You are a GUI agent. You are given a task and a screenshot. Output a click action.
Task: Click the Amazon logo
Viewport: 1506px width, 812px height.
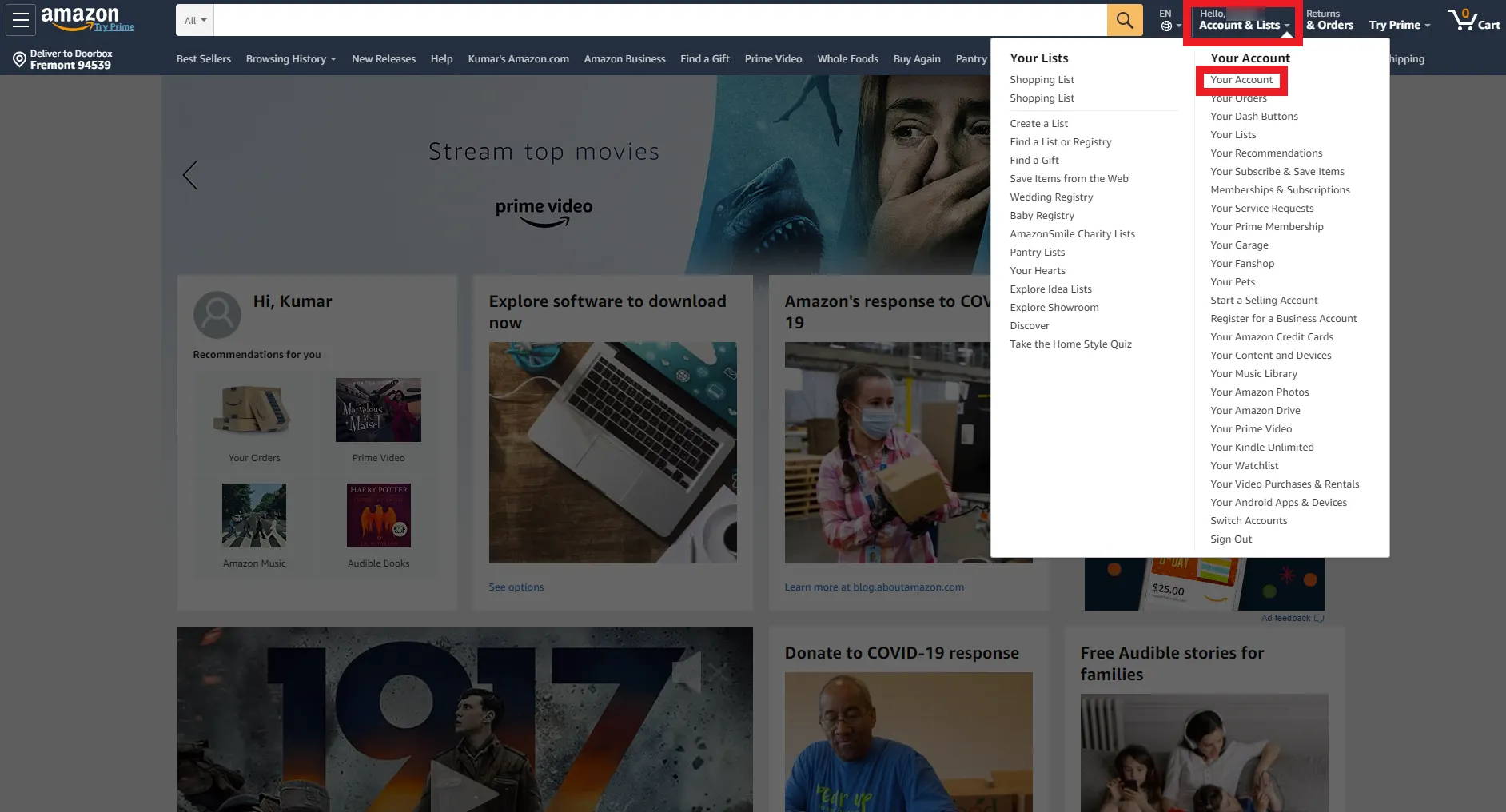80,18
